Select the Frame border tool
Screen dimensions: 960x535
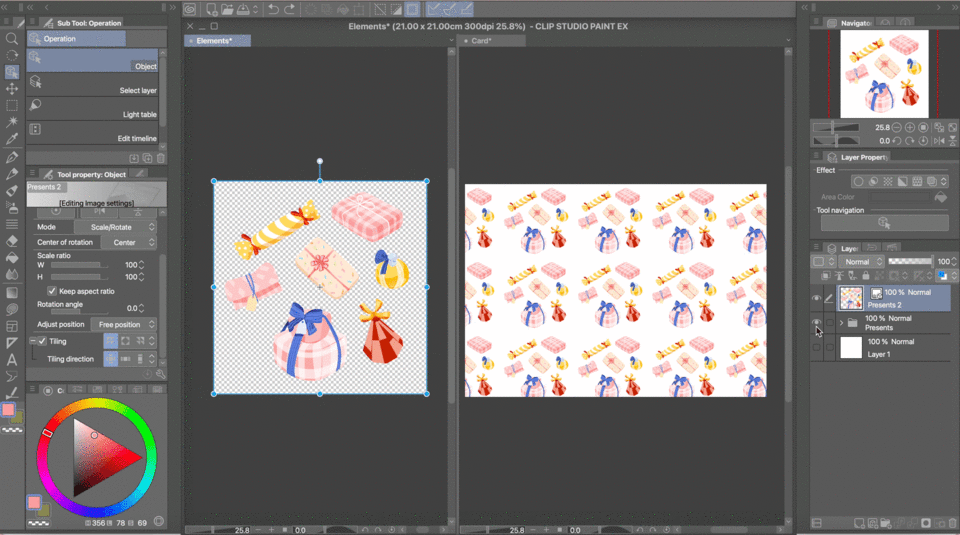[12, 326]
